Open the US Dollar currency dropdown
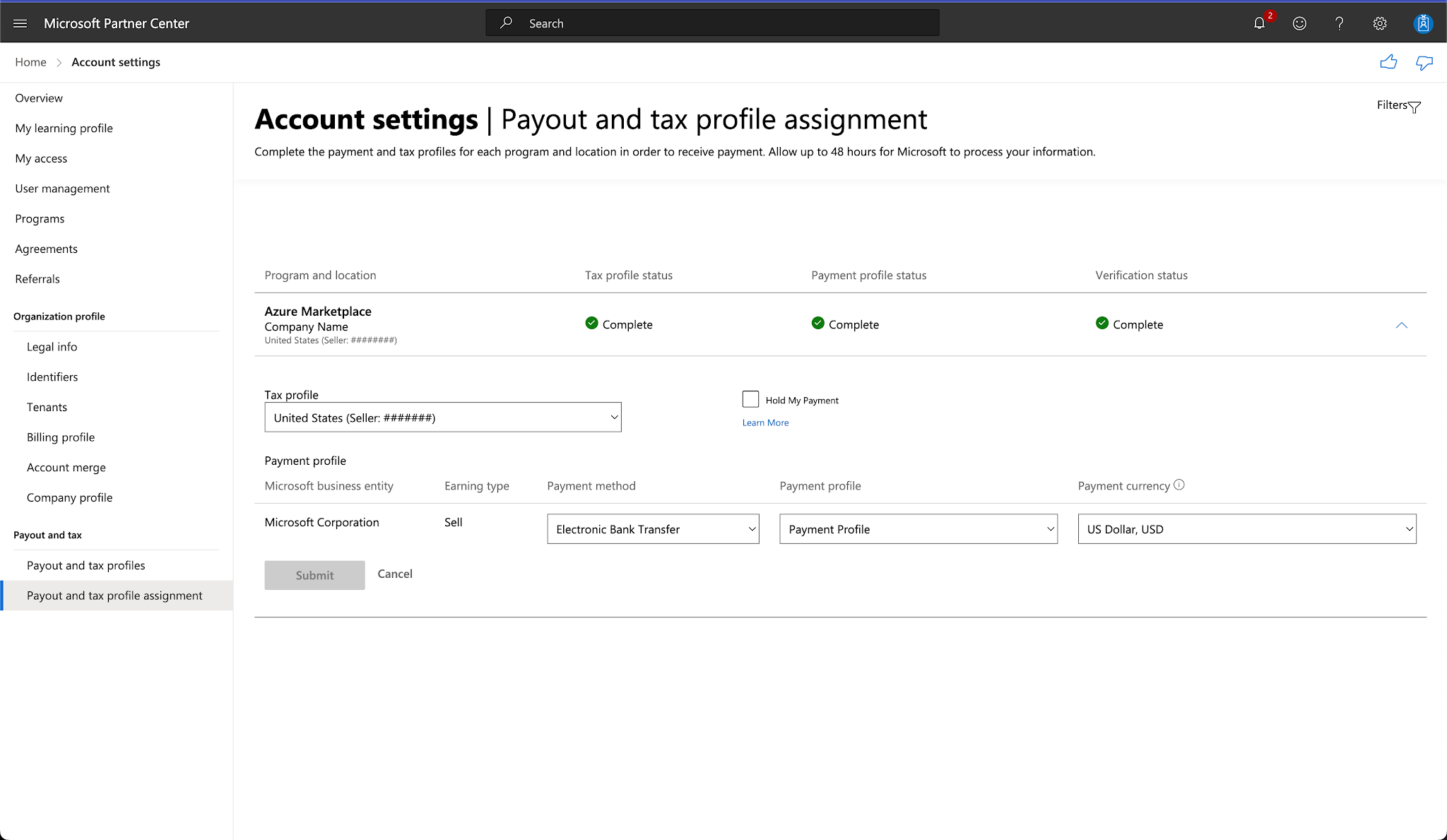Viewport: 1447px width, 840px height. (x=1247, y=529)
